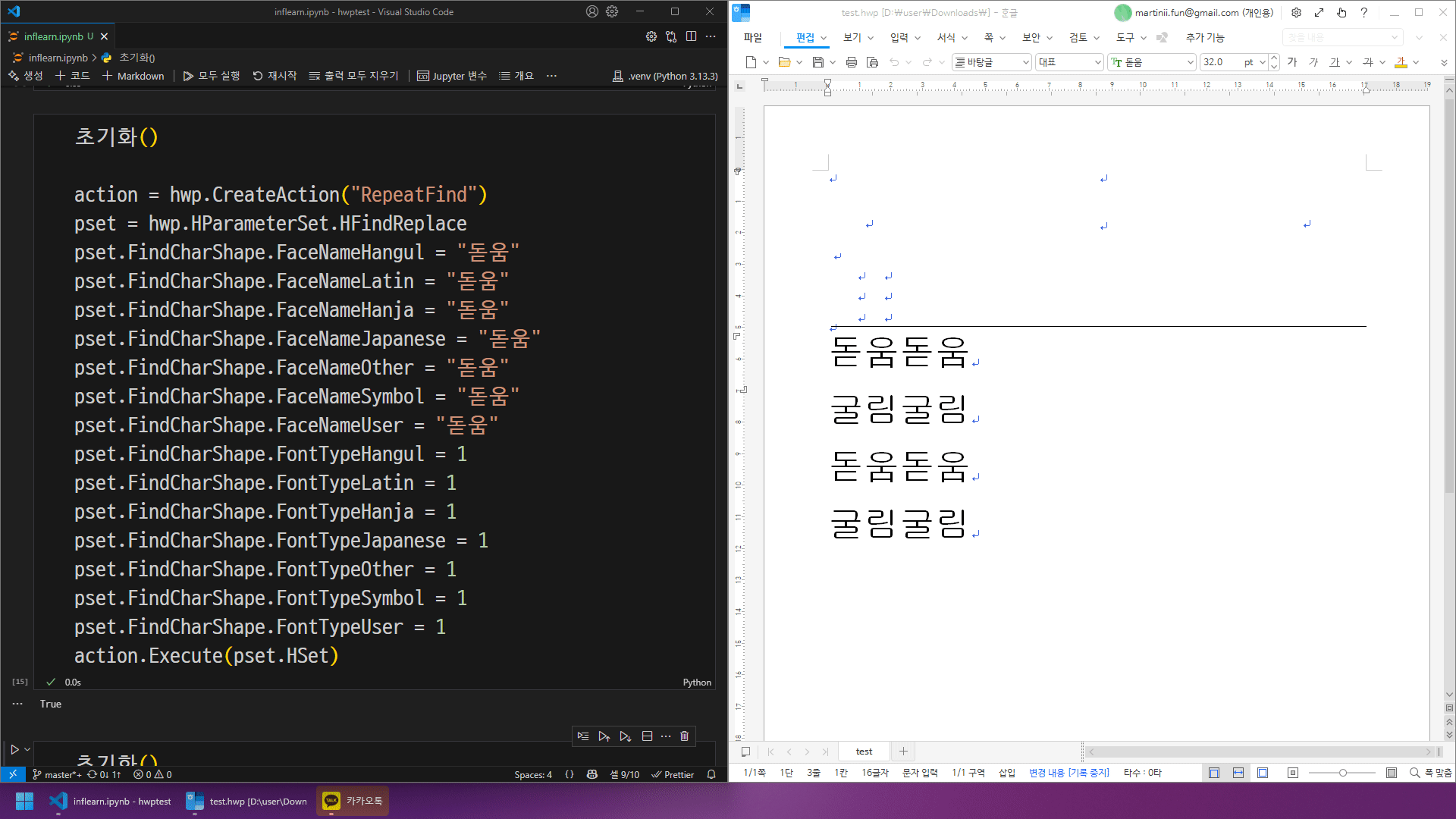The image size is (1456, 819).
Task: Open KakaoTalk from the Windows taskbar
Action: pyautogui.click(x=353, y=801)
